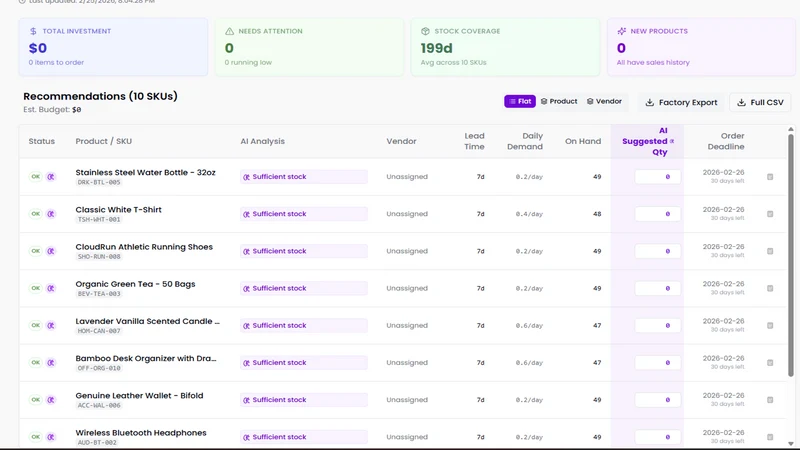Click the box icon in Stock Coverage card

point(425,31)
